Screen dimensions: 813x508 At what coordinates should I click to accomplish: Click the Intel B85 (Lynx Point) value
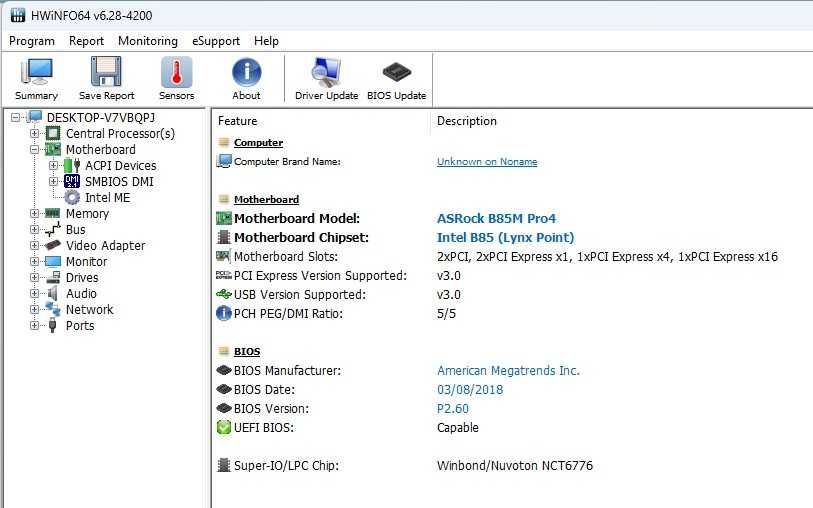pyautogui.click(x=506, y=237)
